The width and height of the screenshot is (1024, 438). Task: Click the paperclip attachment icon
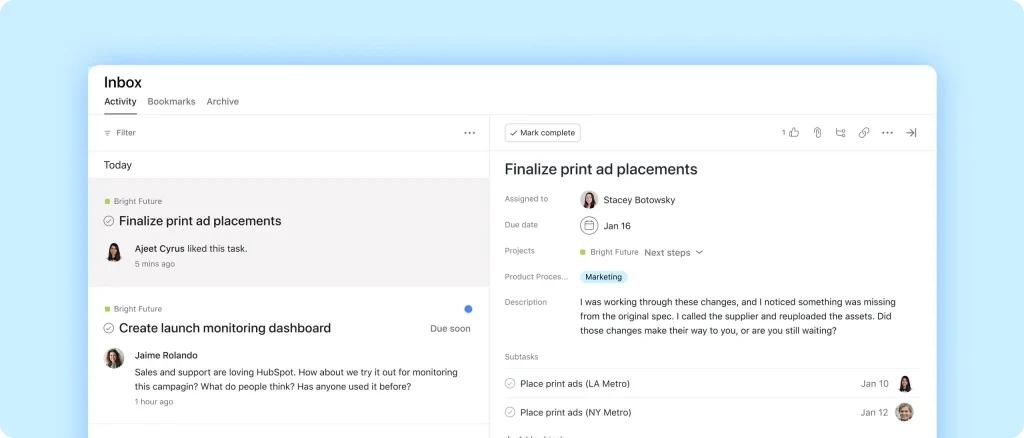[817, 132]
